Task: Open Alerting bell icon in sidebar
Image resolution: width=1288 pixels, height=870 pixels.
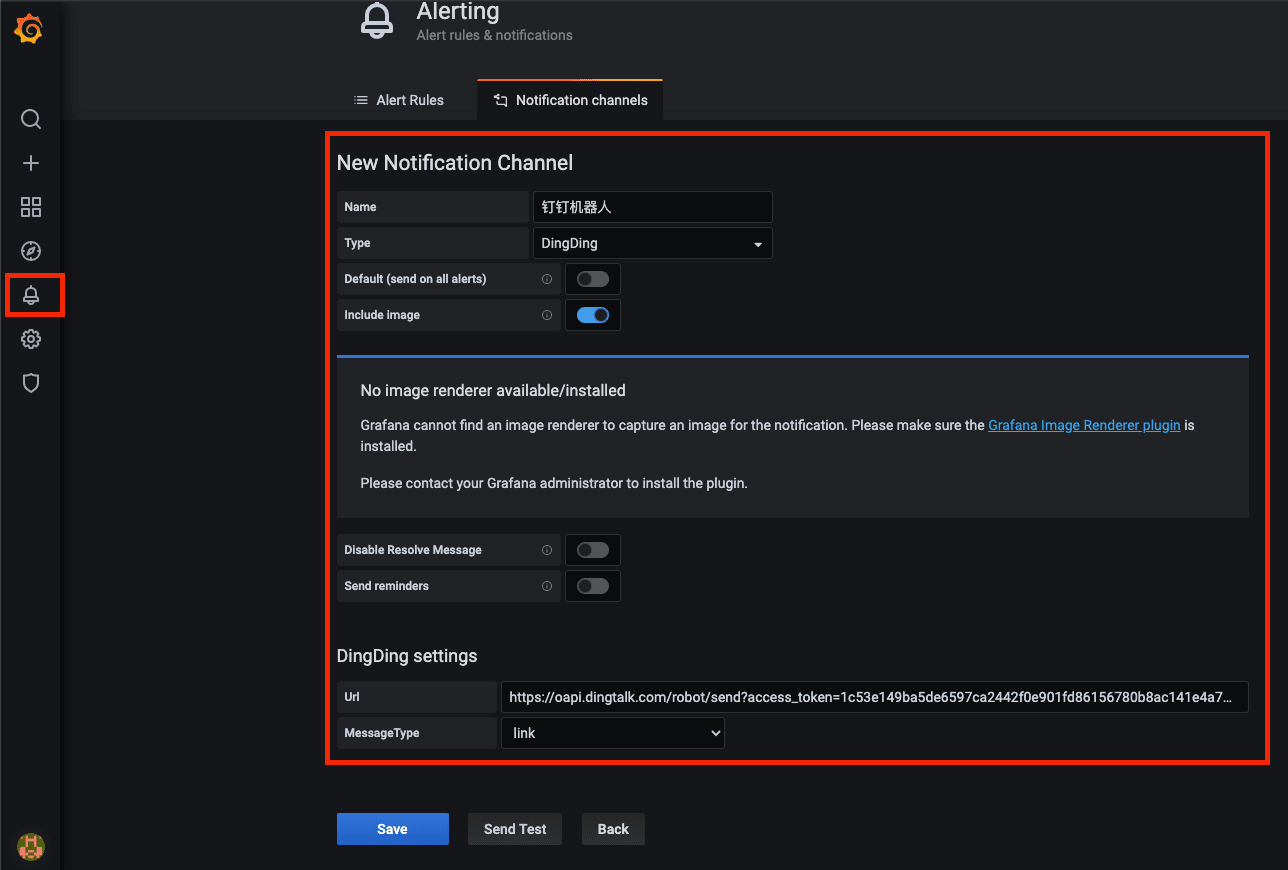Action: (31, 295)
